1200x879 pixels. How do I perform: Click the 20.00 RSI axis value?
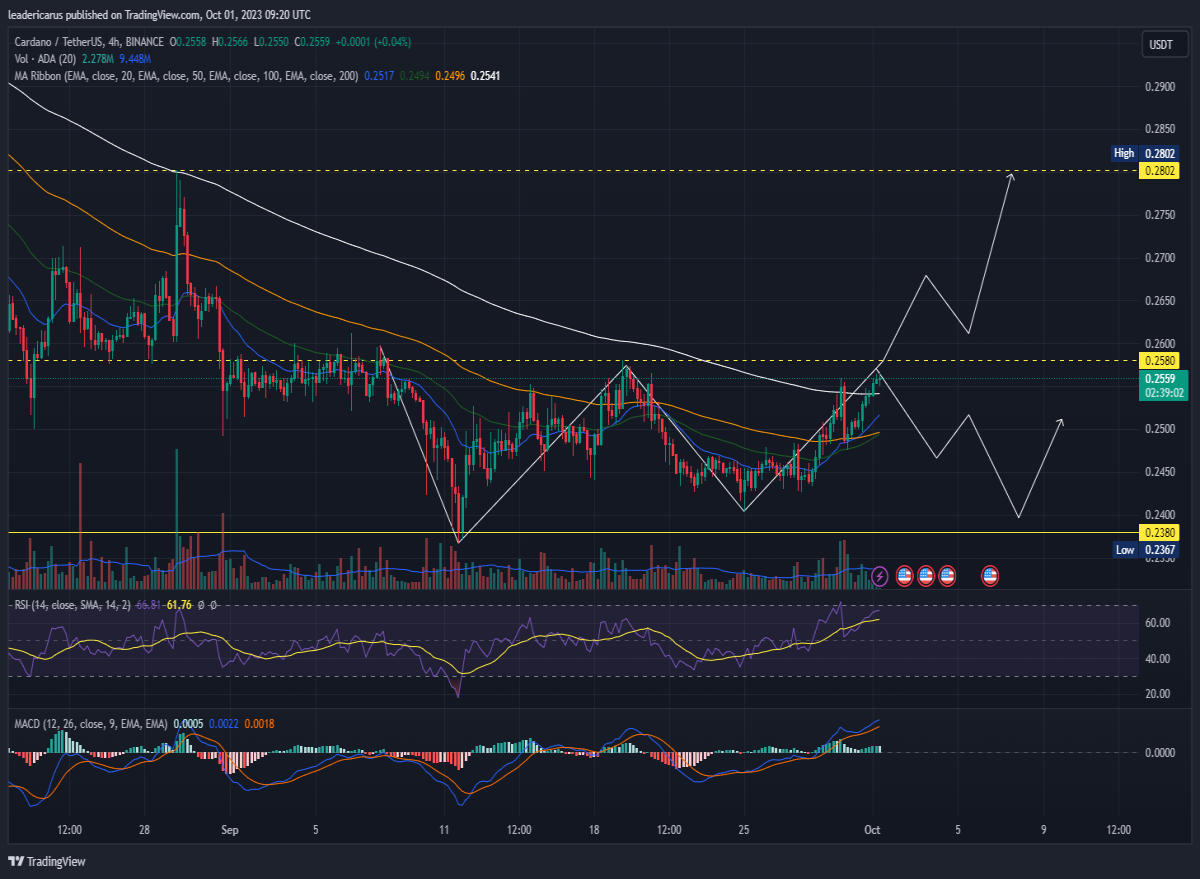pos(1158,693)
